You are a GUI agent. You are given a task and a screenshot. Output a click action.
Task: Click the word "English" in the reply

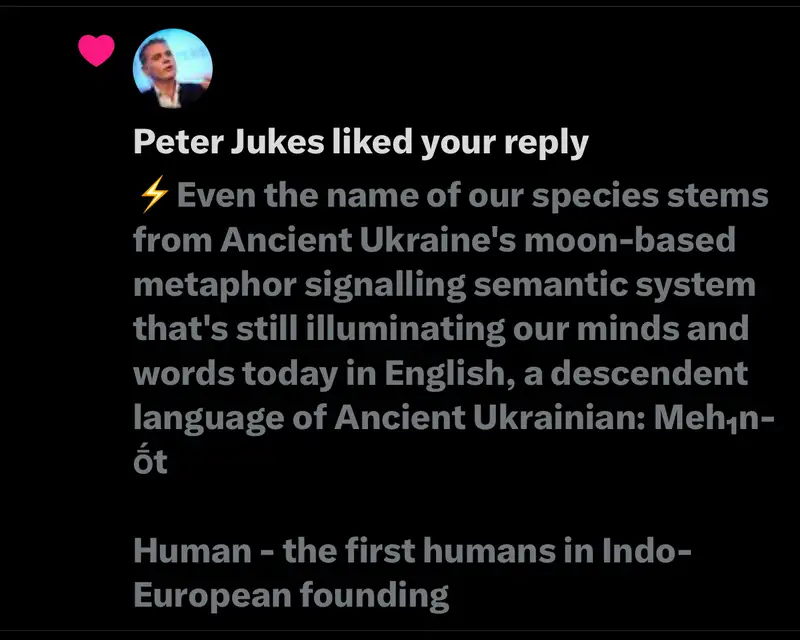coord(494,373)
